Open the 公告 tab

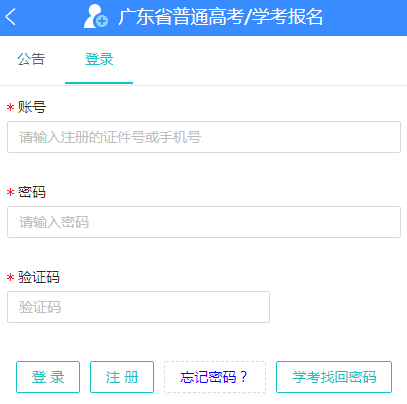[31, 59]
